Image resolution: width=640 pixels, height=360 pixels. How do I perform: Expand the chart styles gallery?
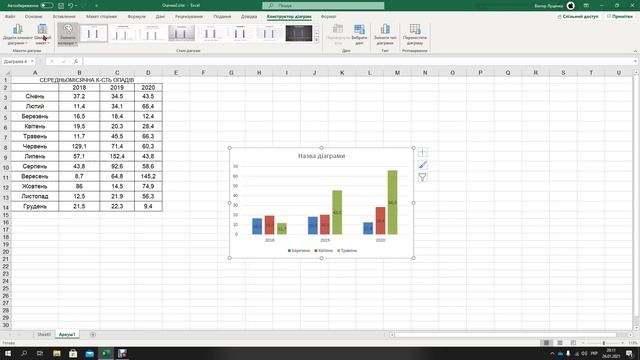317,40
